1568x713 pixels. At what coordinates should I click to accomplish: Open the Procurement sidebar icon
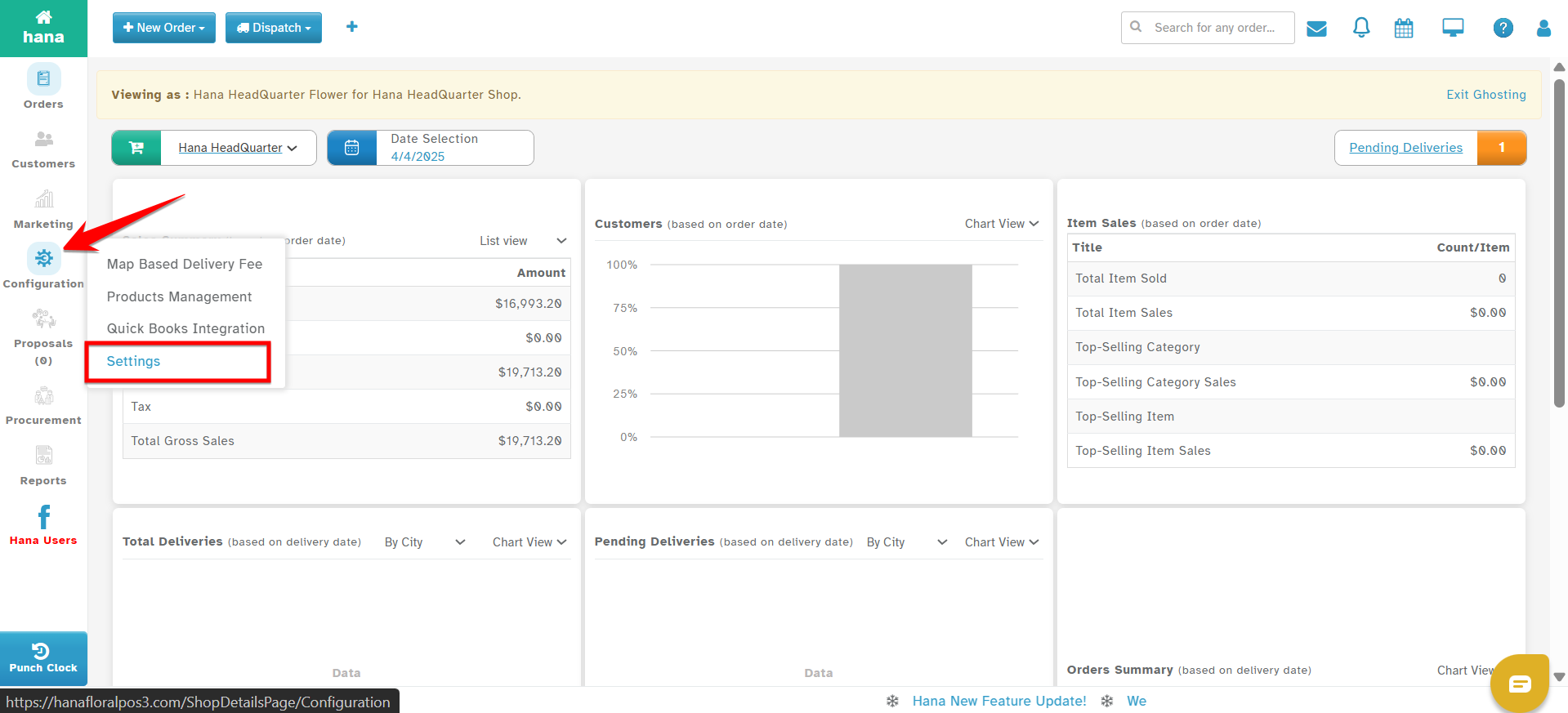[43, 396]
